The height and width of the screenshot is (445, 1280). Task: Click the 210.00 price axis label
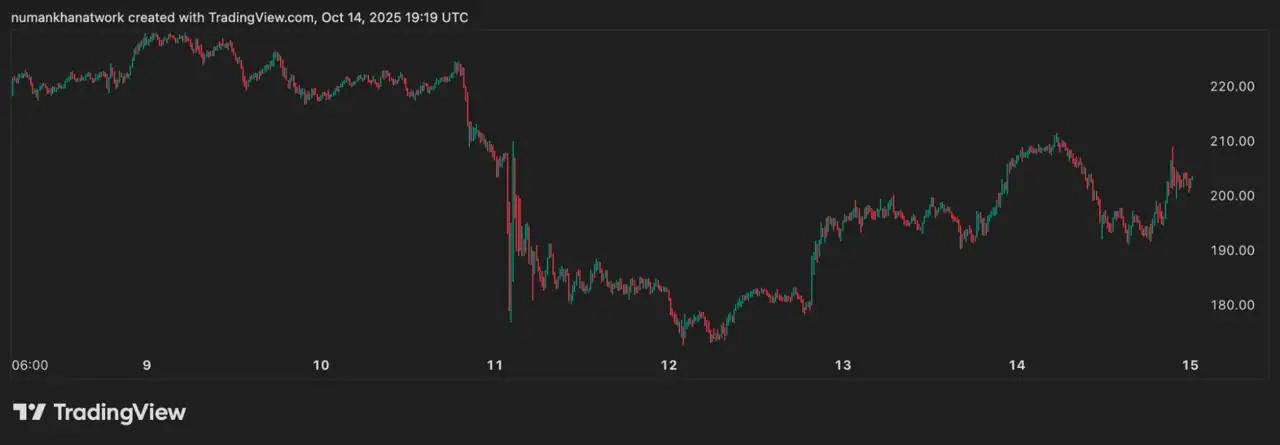coord(1232,141)
